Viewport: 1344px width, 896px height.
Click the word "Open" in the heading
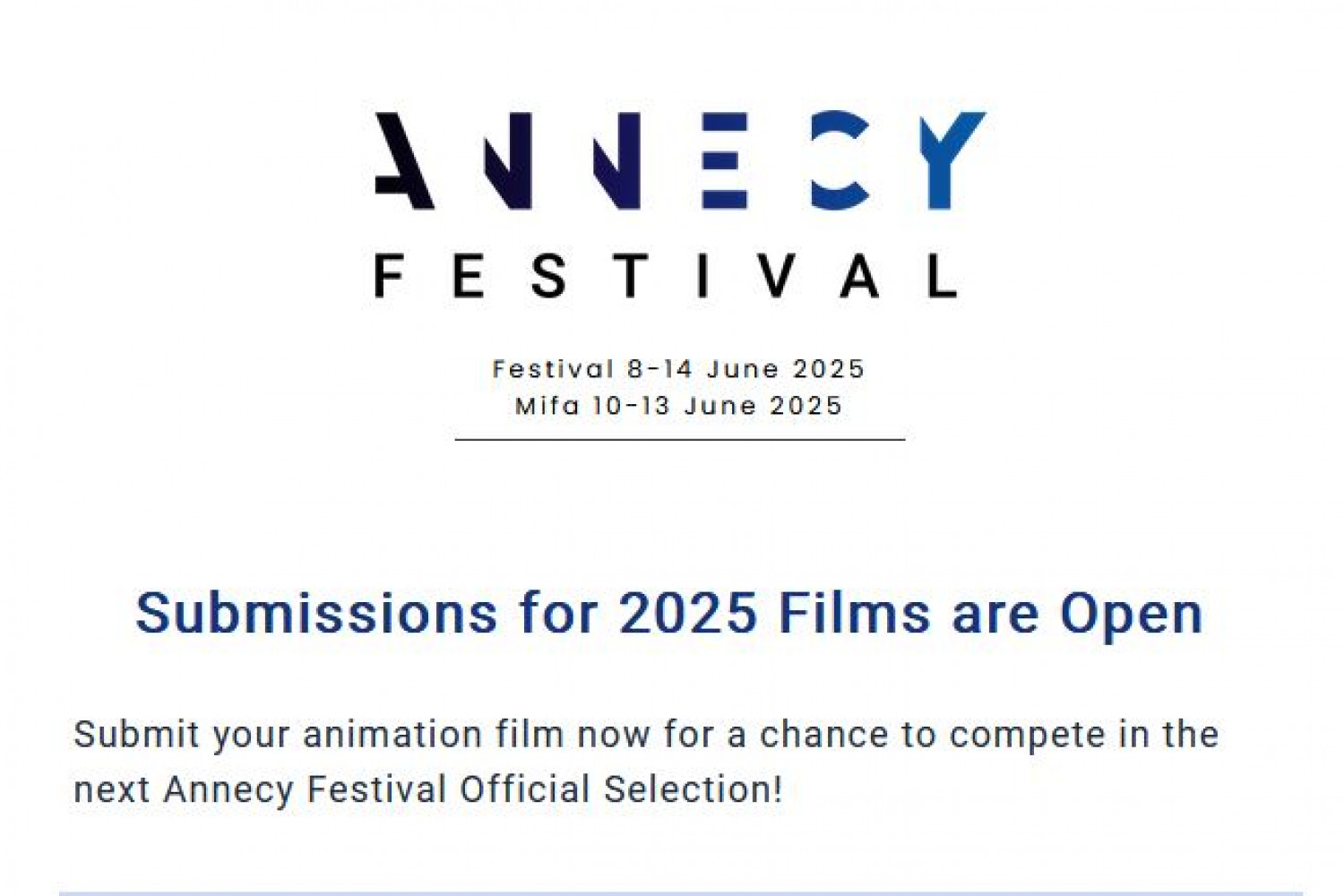1131,616
